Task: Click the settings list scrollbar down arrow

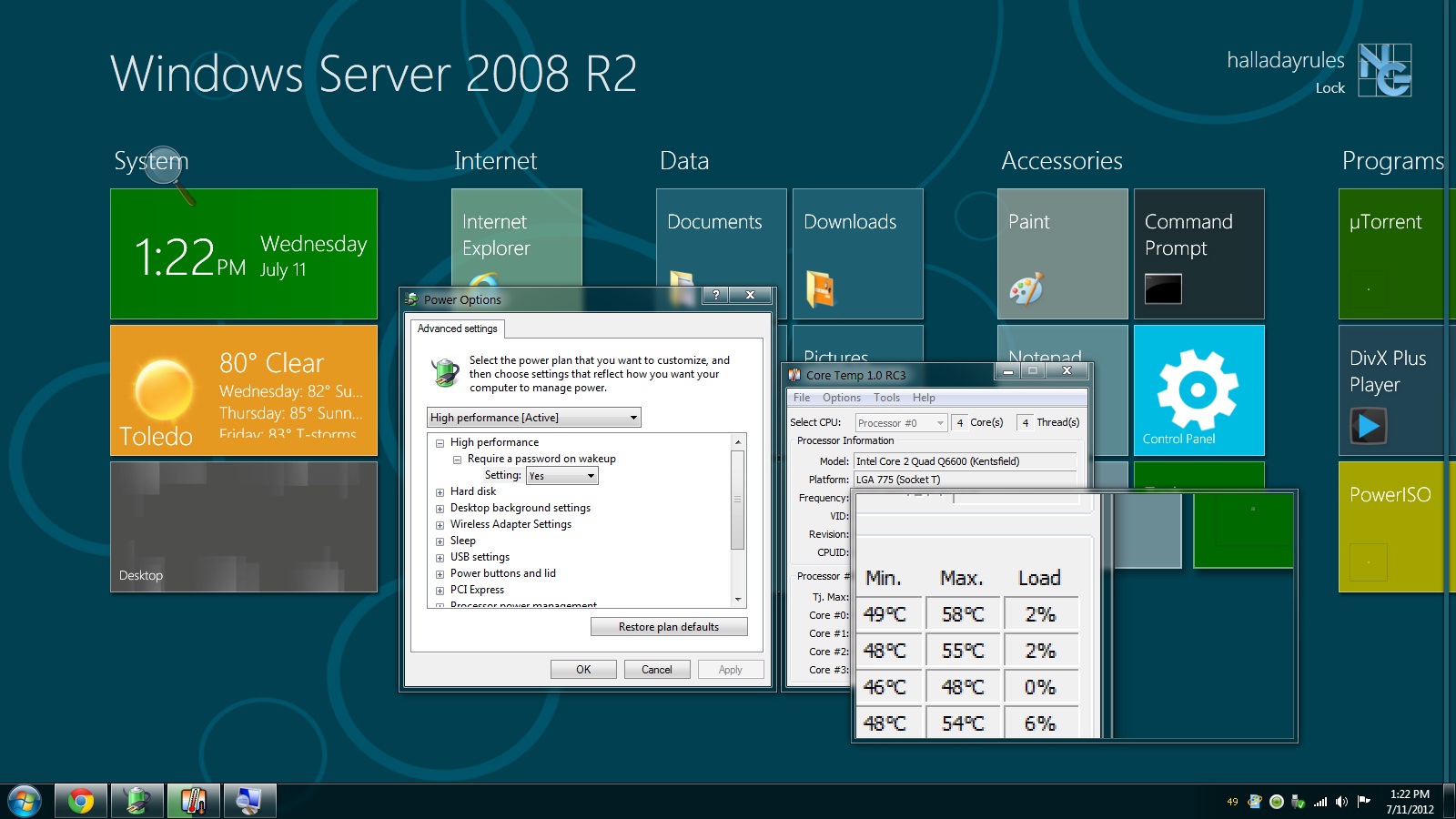Action: pos(738,599)
